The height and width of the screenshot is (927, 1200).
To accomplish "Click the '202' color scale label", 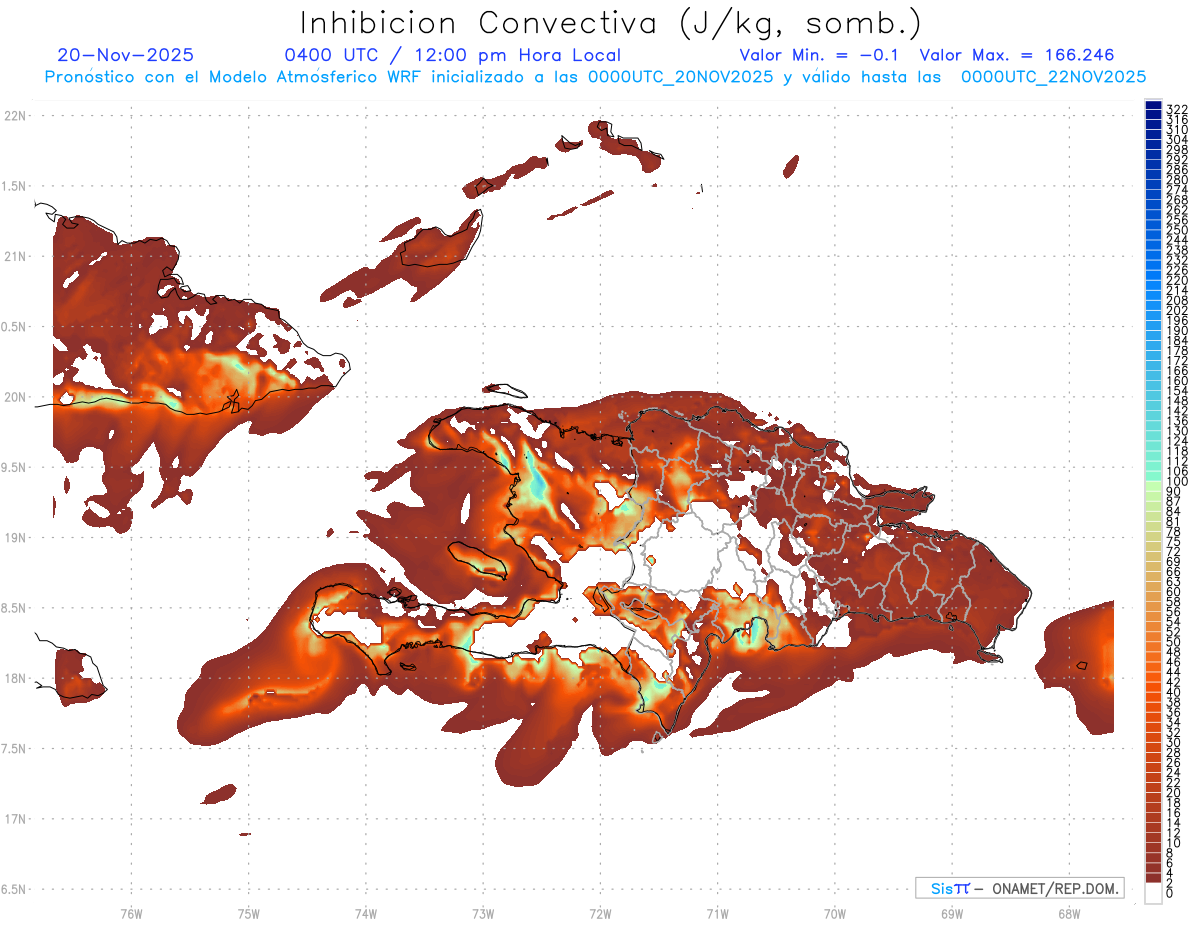I will 1177,310.
